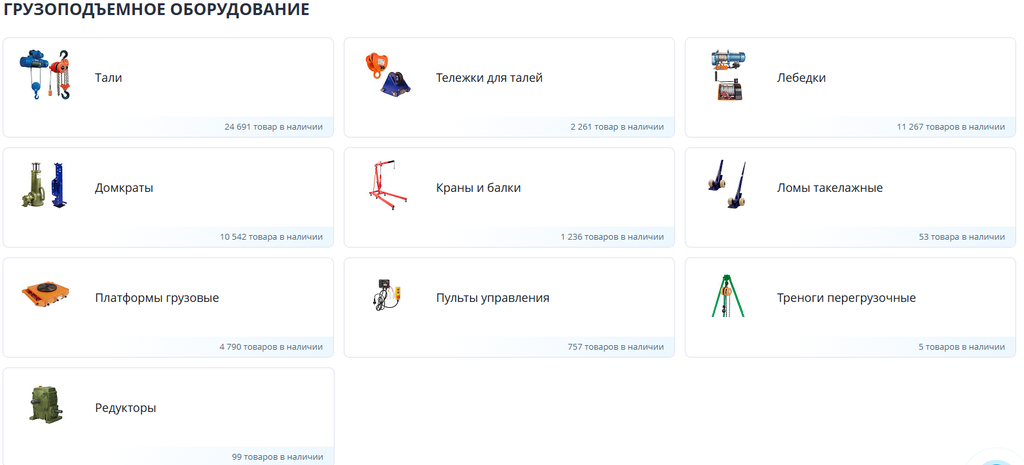Click the control pendant product image

click(x=387, y=296)
